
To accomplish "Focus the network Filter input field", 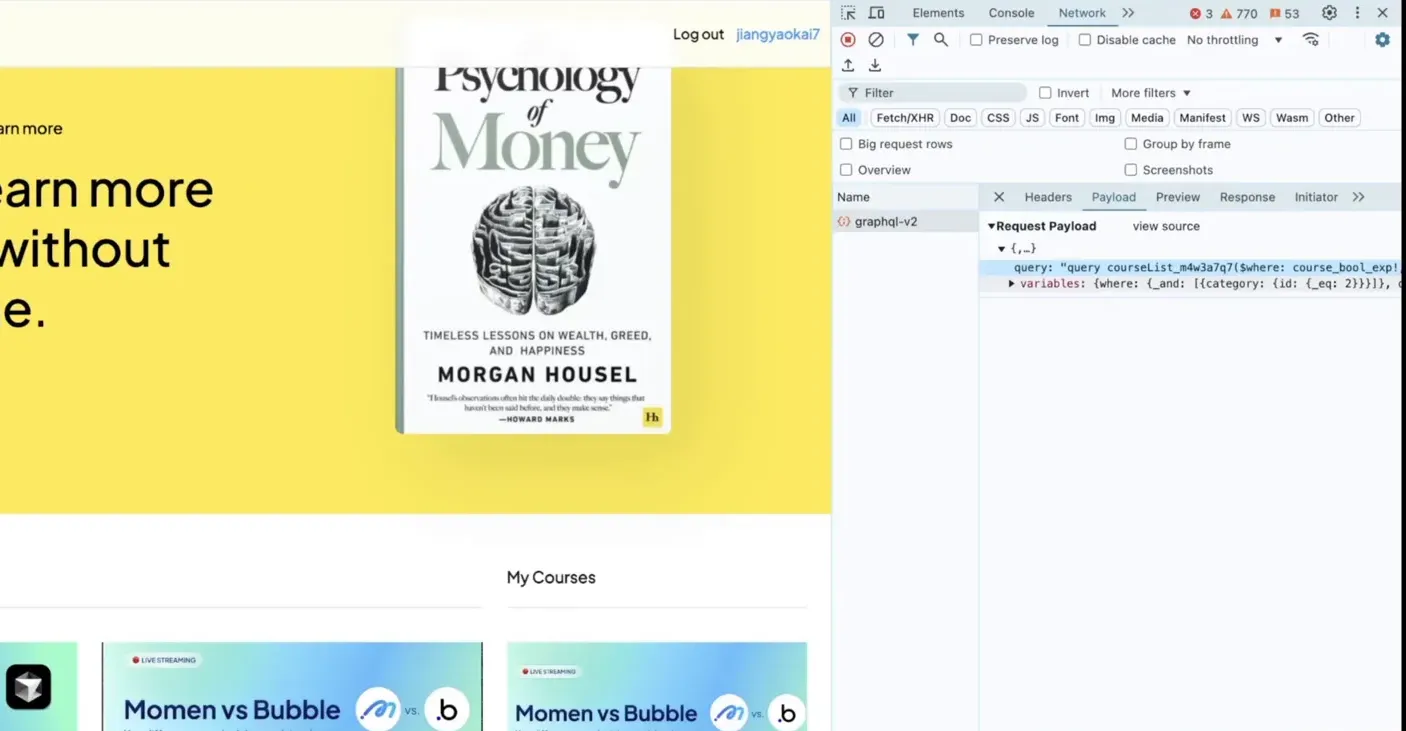I will pyautogui.click(x=933, y=93).
